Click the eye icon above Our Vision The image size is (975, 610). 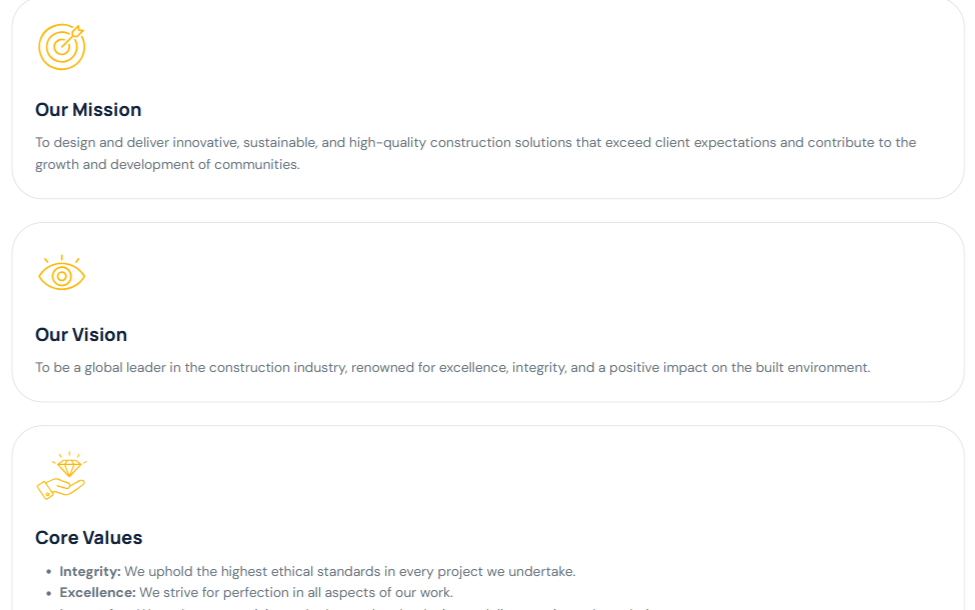point(61,273)
